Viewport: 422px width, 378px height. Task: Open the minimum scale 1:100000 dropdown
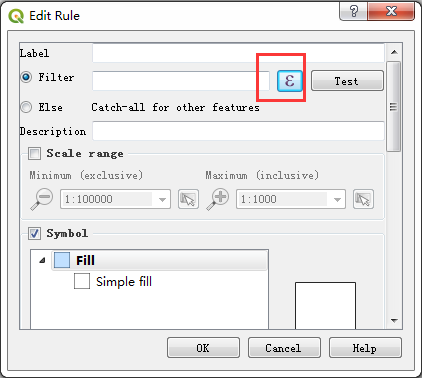(x=115, y=199)
